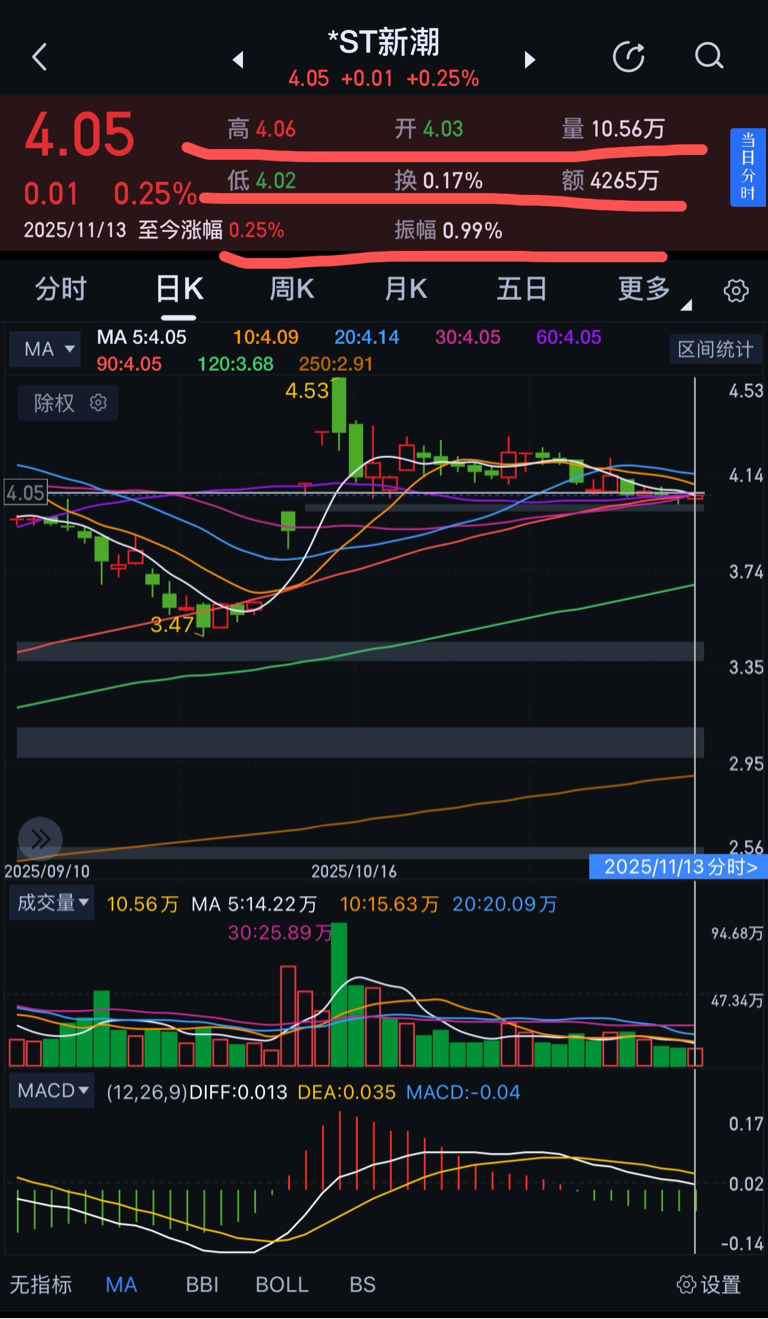Open the search magnifier icon
This screenshot has height=1319, width=768.
[x=709, y=56]
